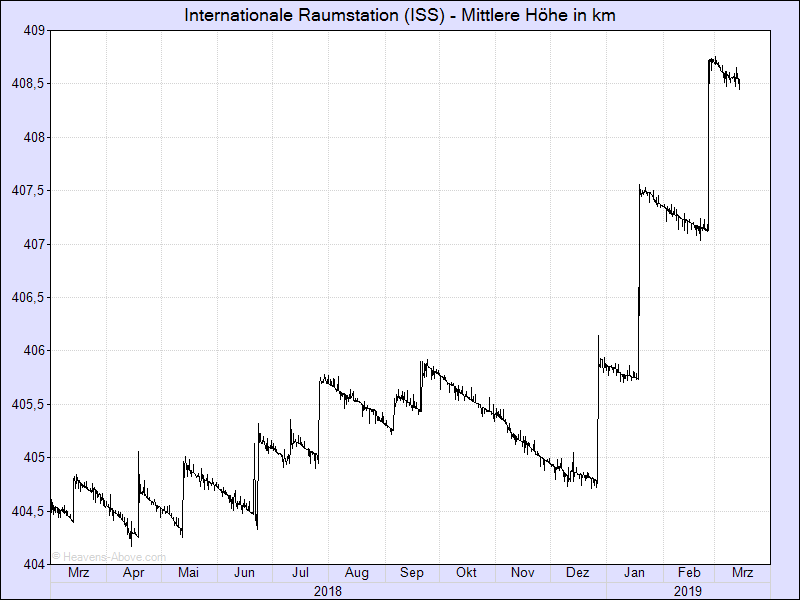Select the Nov month label
800x600 pixels.
point(522,573)
